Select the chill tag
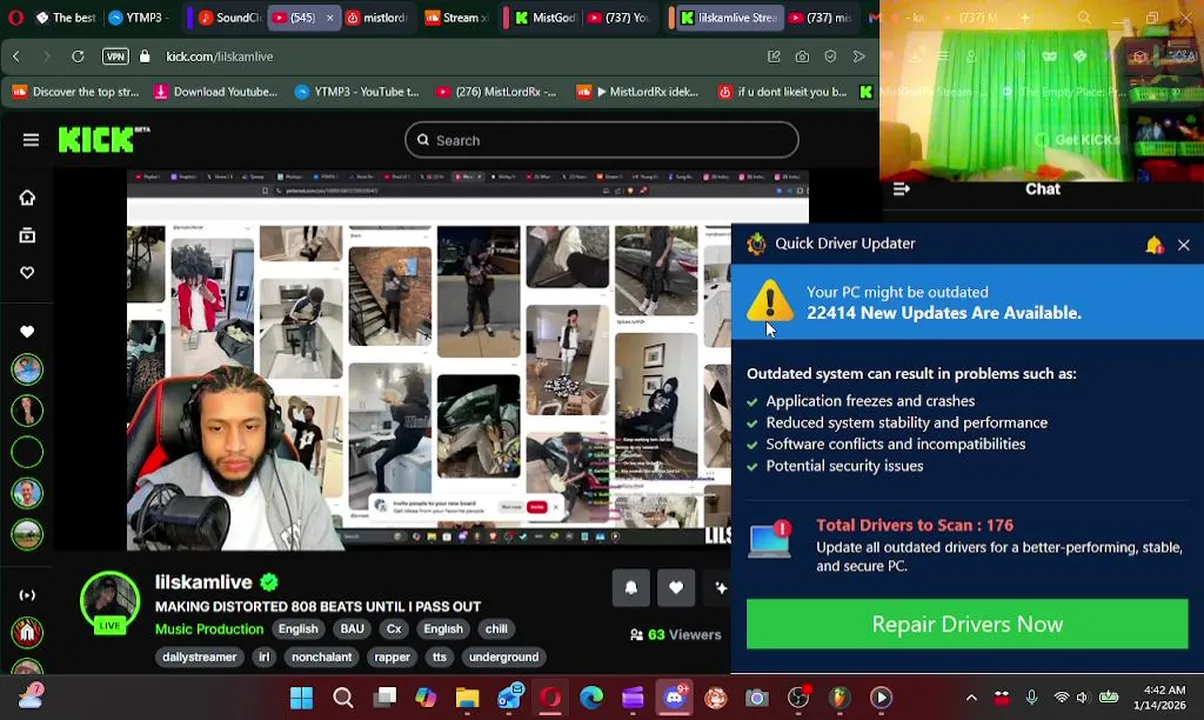Image resolution: width=1204 pixels, height=720 pixels. [x=496, y=629]
